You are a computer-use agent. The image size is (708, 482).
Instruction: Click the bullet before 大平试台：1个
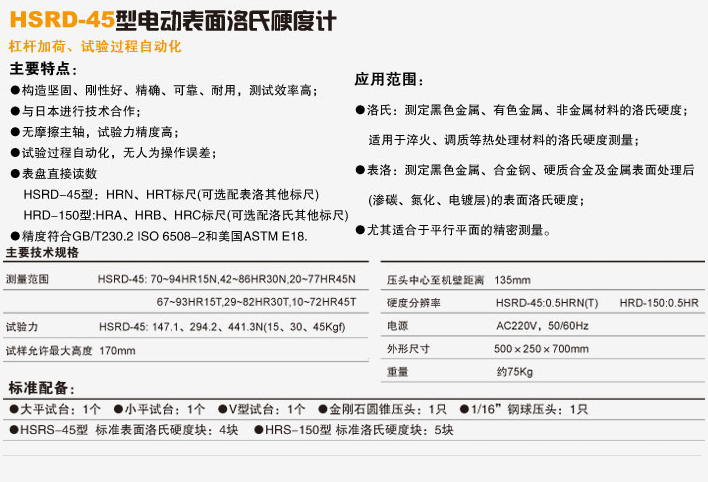[x=14, y=409]
